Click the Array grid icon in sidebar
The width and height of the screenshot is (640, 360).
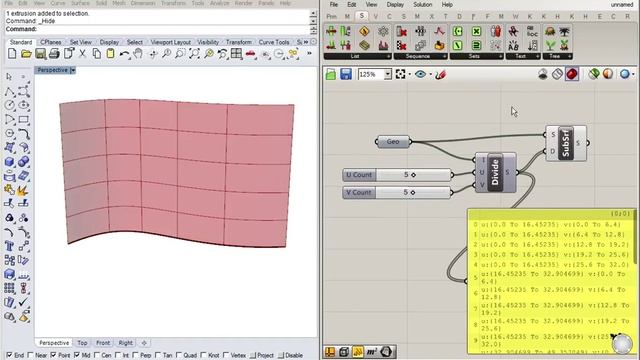tap(10, 288)
